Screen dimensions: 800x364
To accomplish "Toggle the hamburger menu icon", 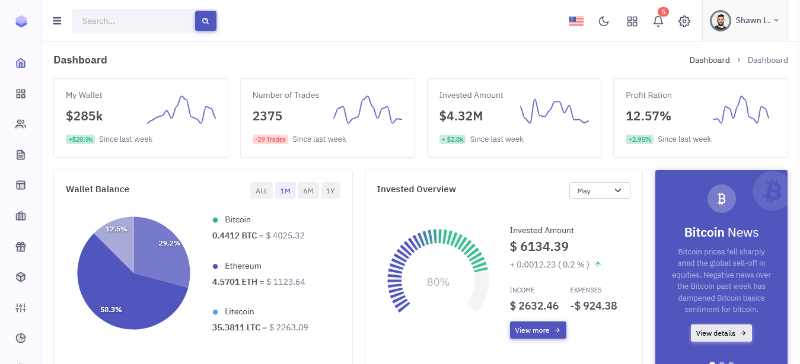I will 57,21.
